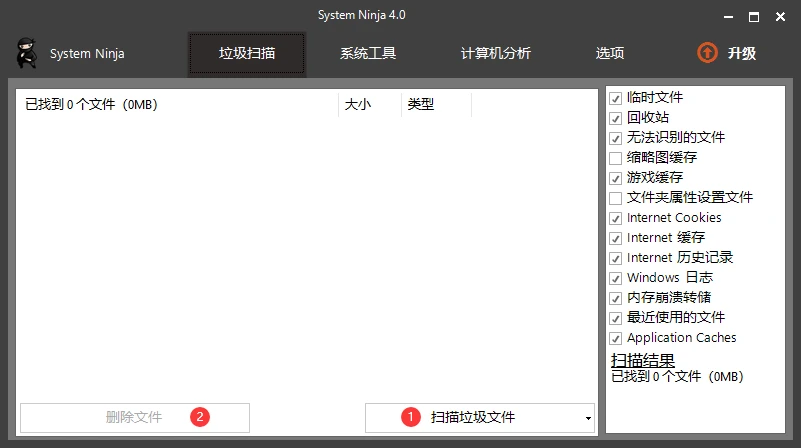This screenshot has height=448, width=801.
Task: Toggle the Internet 缓存 checkbox
Action: (x=616, y=238)
